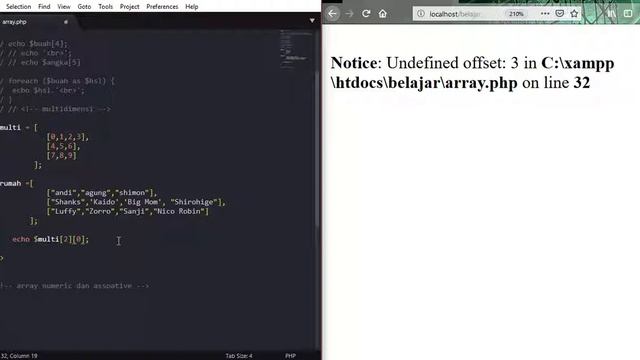Screen dimensions: 640x360
Task: Click the [4,5,6] array row
Action: (63, 146)
